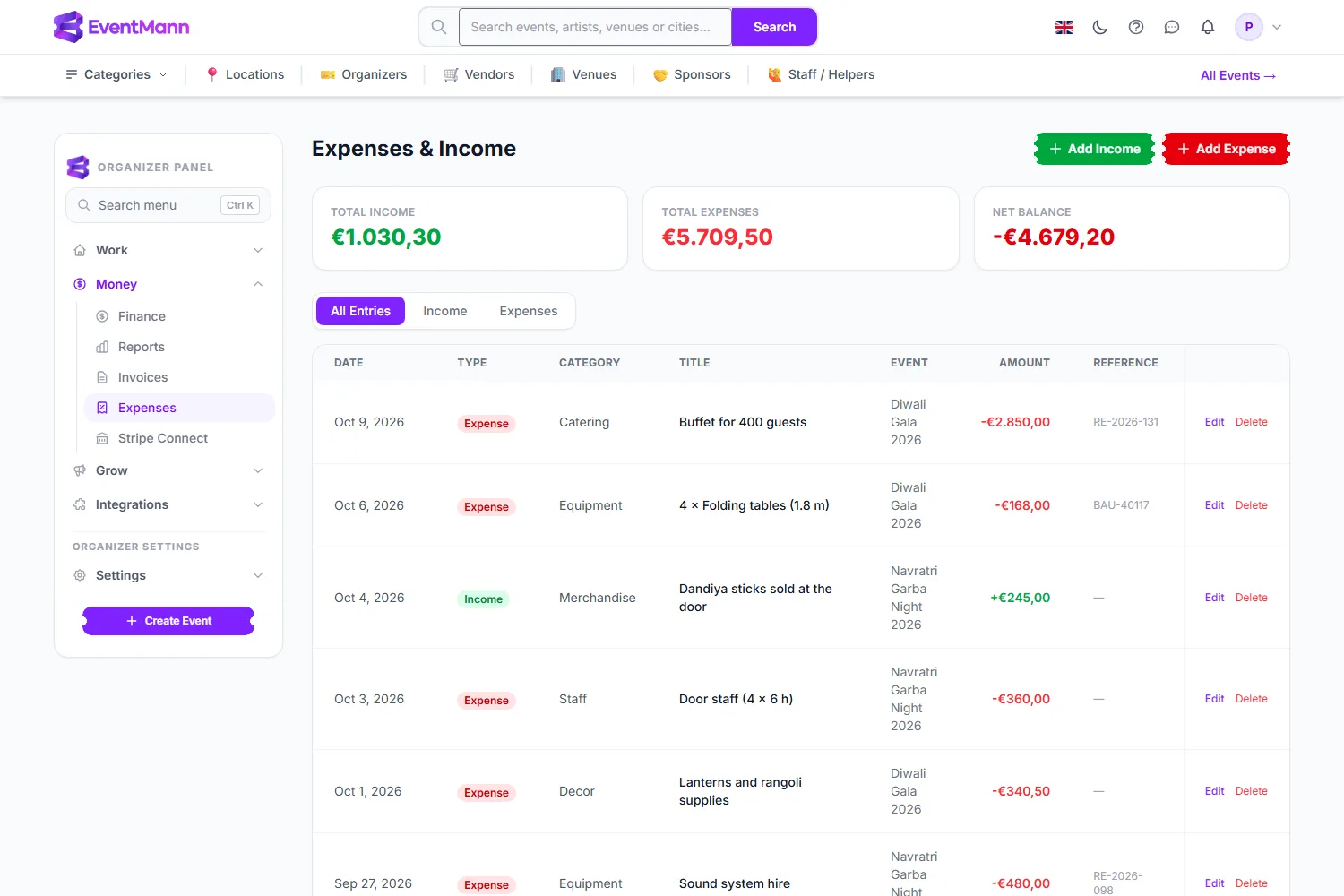The image size is (1344, 896).
Task: Open messages chat bubble icon
Action: point(1172,27)
